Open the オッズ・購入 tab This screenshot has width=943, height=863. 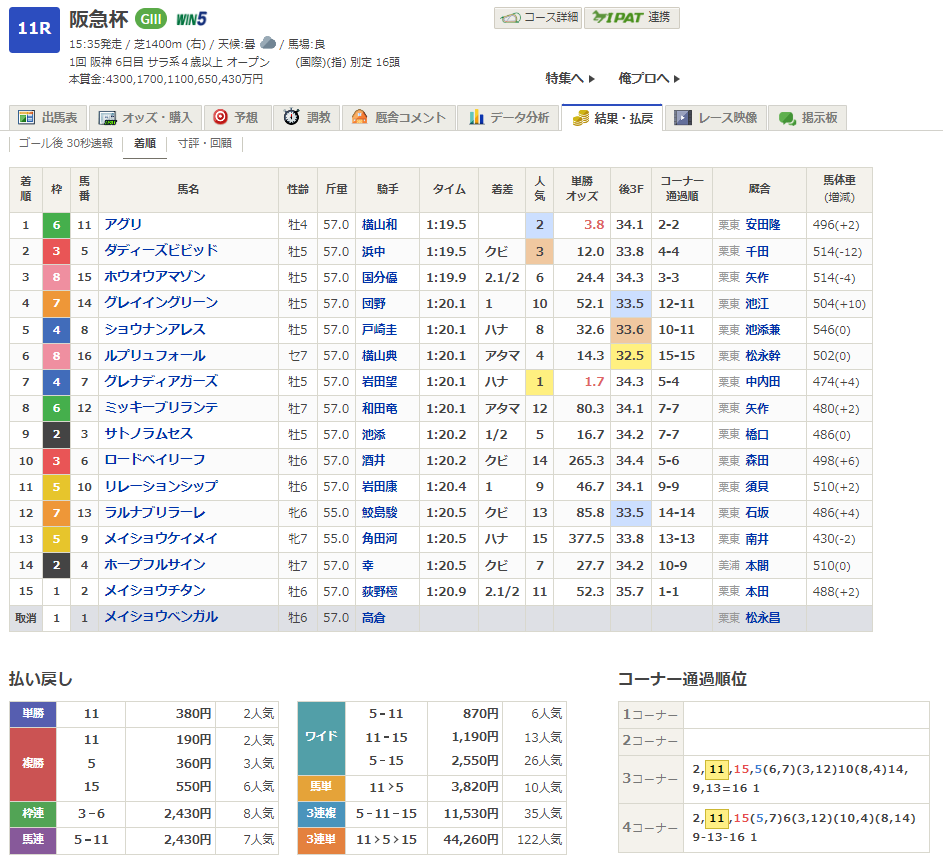(x=147, y=118)
